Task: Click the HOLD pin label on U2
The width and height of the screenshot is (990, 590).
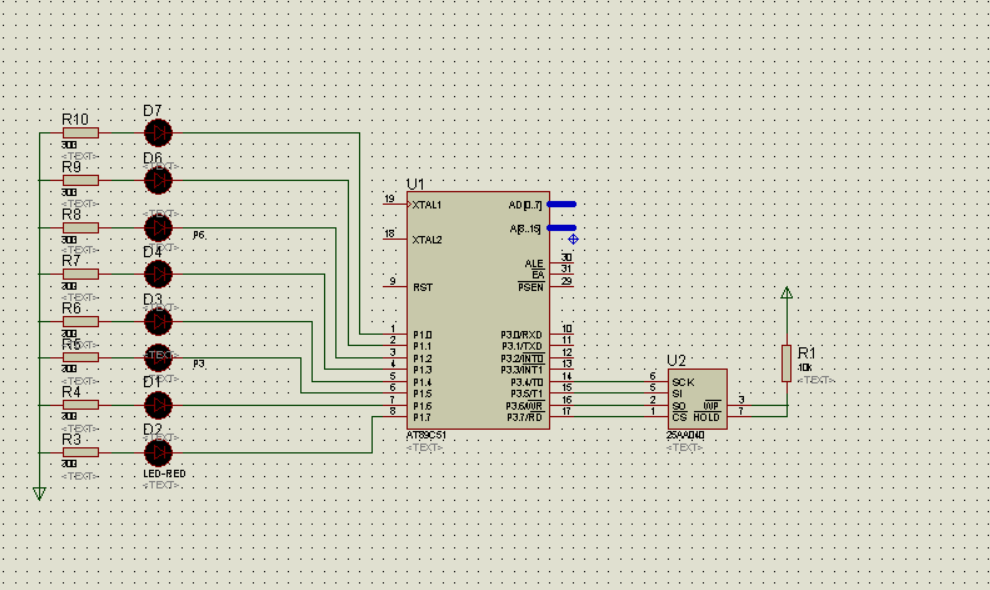Action: click(707, 418)
